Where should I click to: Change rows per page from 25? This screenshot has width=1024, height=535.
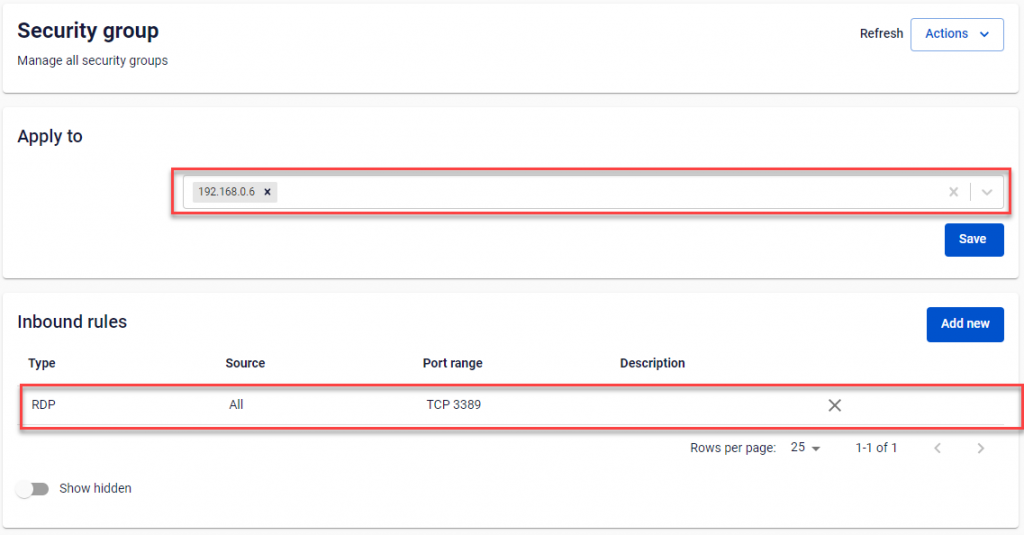point(805,448)
